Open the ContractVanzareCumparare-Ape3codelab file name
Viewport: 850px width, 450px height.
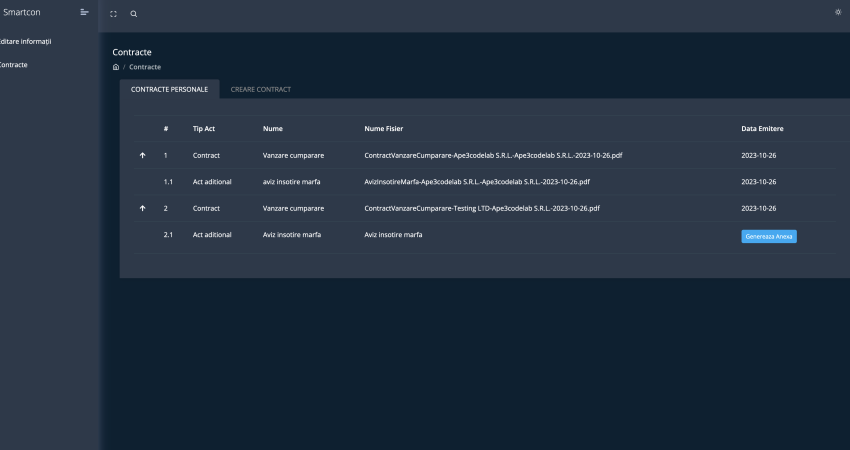[x=493, y=156]
